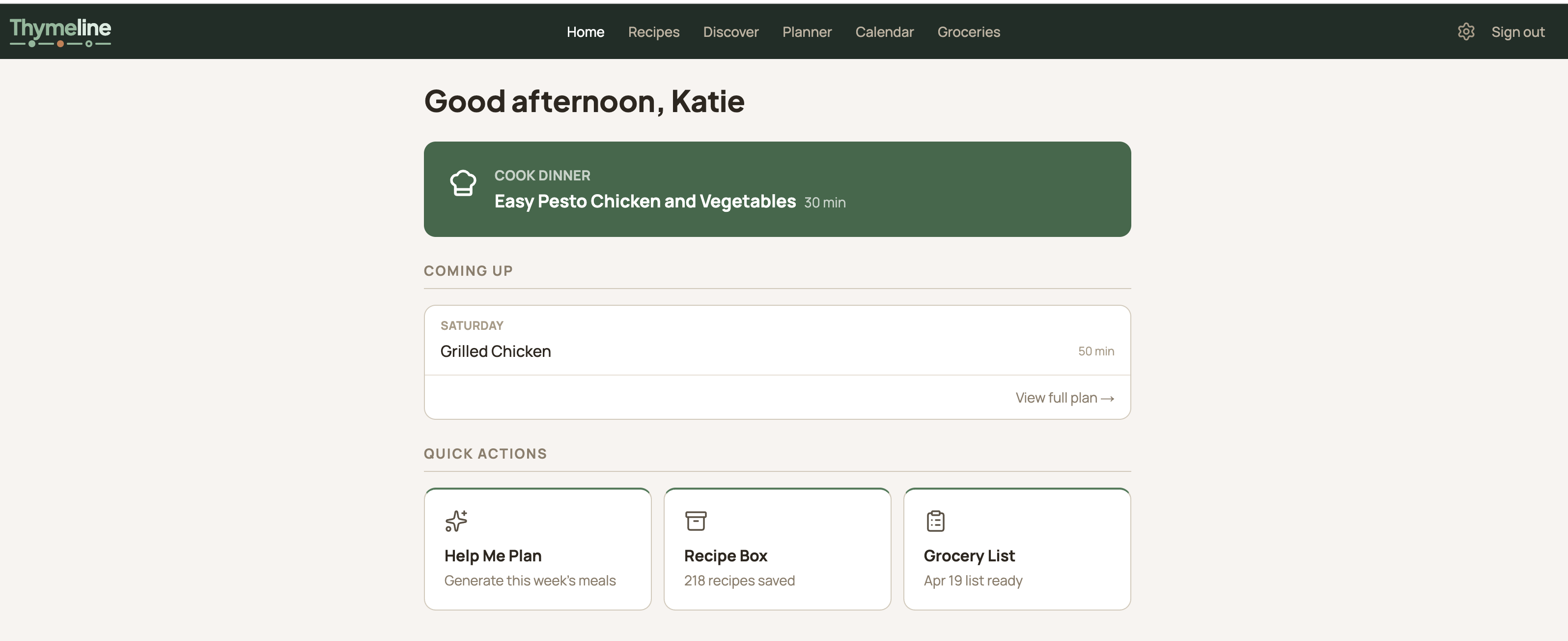Viewport: 1568px width, 641px height.
Task: Sign out of the account
Action: pos(1517,31)
